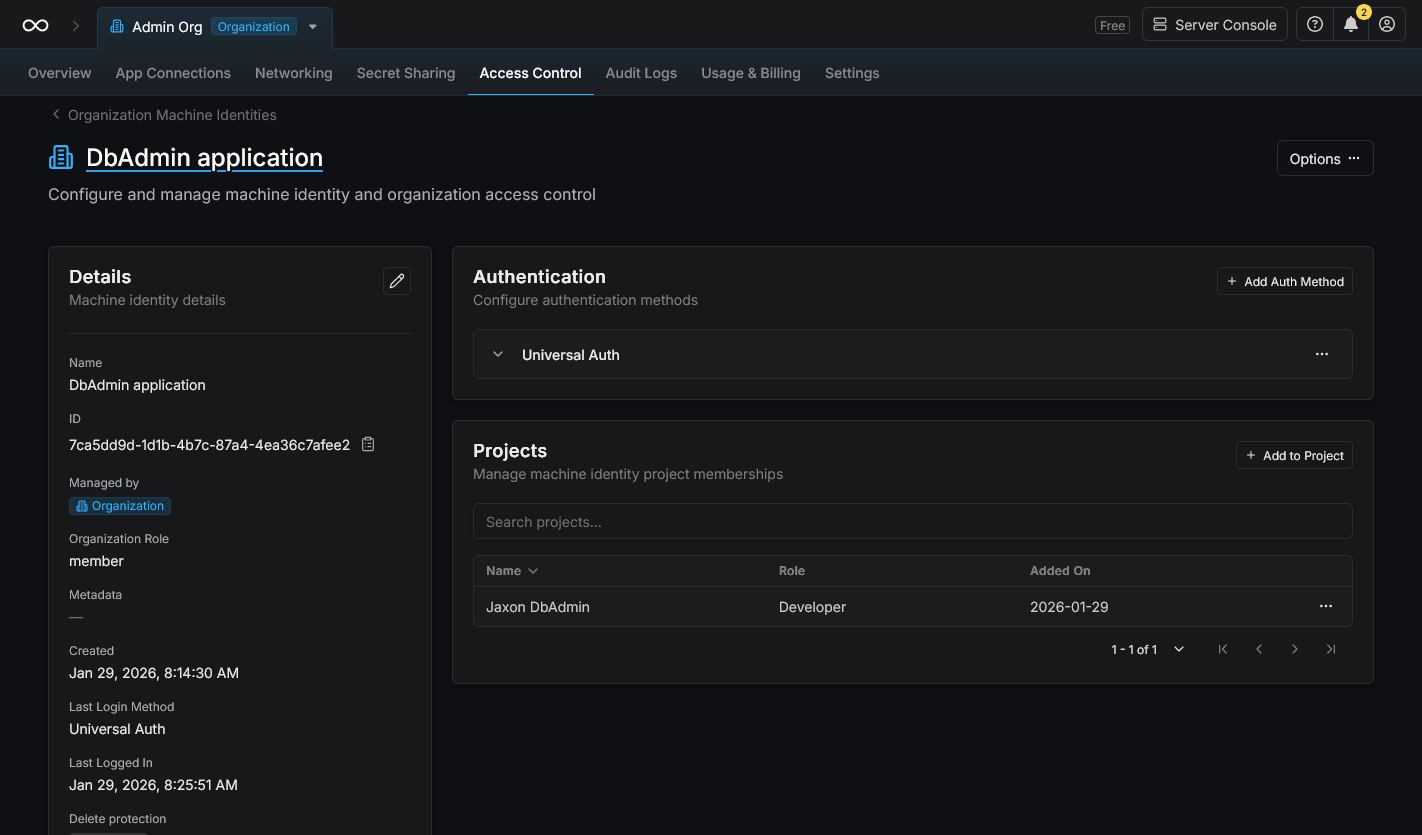Click the Add Auth Method button

1284,282
